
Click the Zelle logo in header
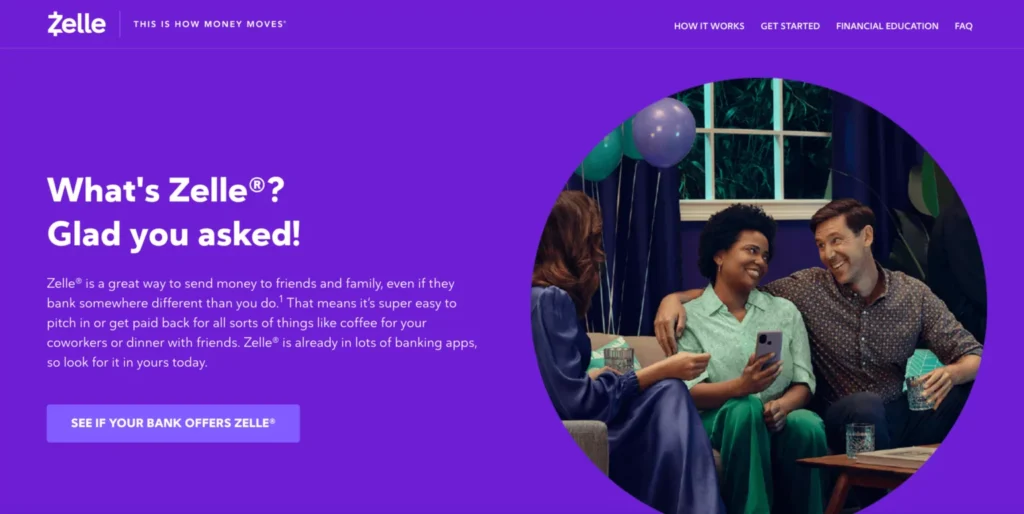(76, 24)
